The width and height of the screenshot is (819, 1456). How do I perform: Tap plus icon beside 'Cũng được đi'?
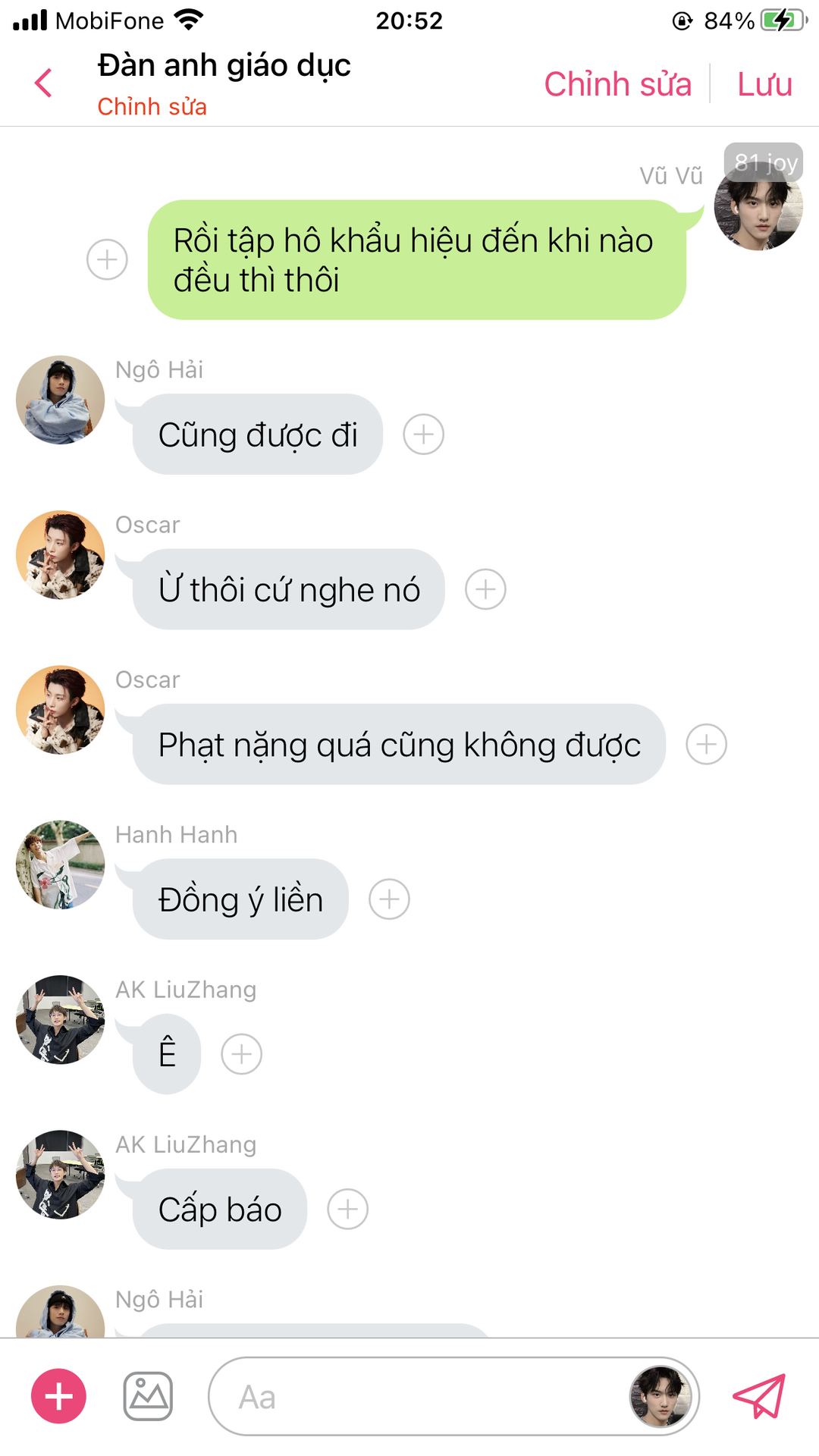tap(423, 435)
